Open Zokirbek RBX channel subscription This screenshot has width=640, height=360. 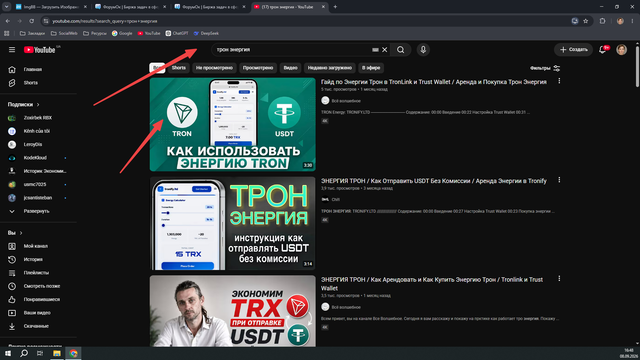[39, 118]
